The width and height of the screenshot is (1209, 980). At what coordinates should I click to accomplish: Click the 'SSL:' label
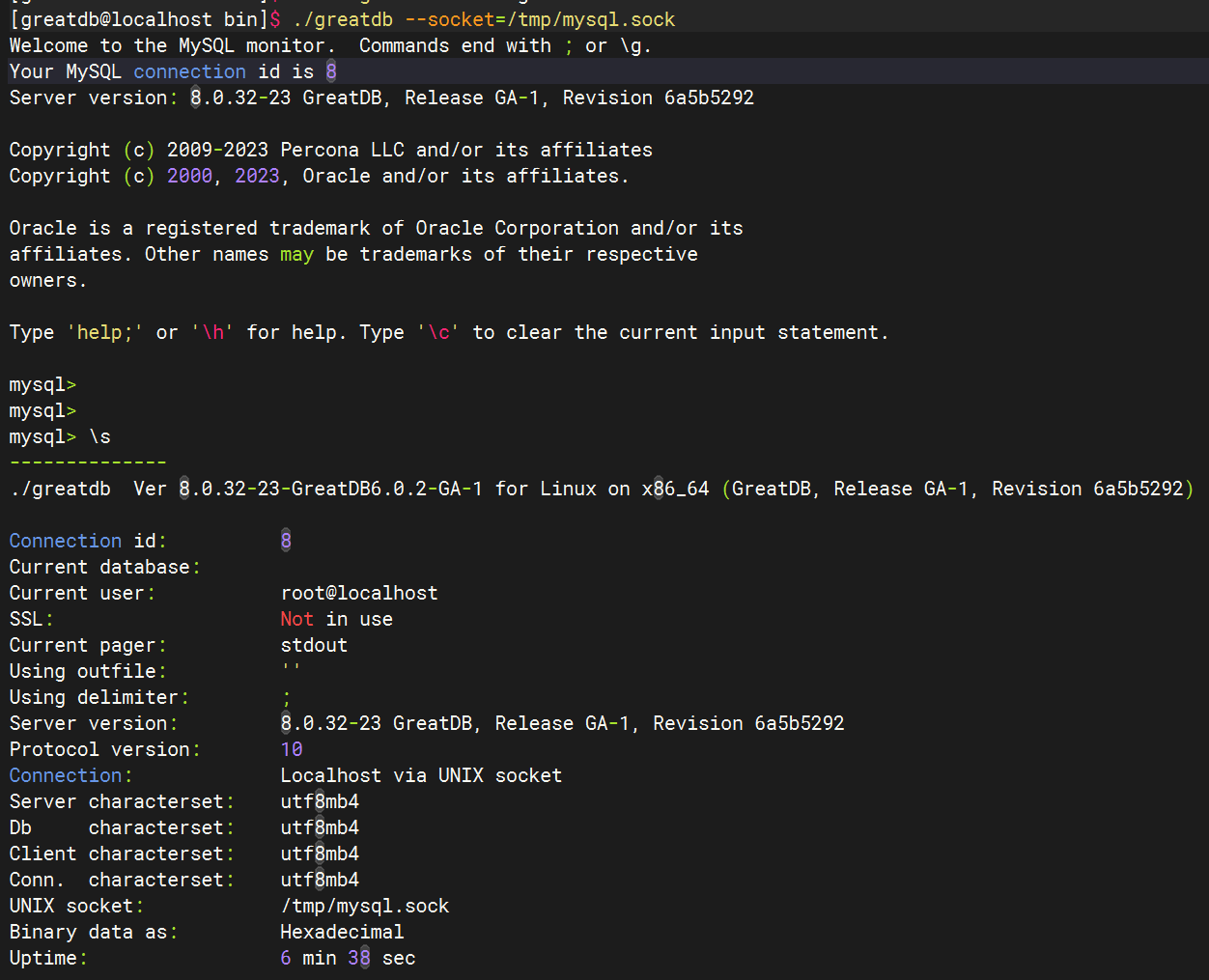pyautogui.click(x=32, y=619)
